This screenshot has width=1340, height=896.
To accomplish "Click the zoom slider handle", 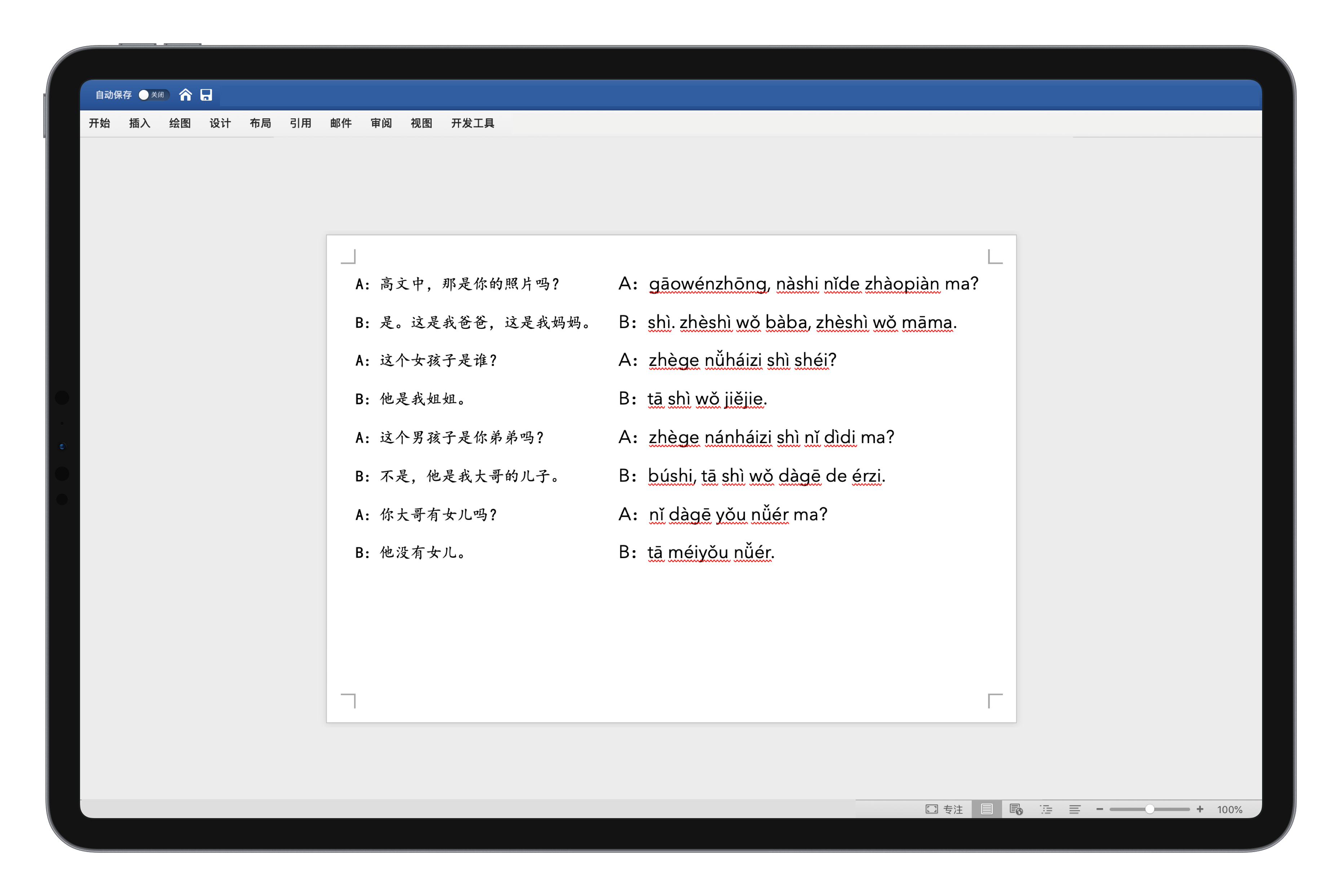I will point(1150,809).
